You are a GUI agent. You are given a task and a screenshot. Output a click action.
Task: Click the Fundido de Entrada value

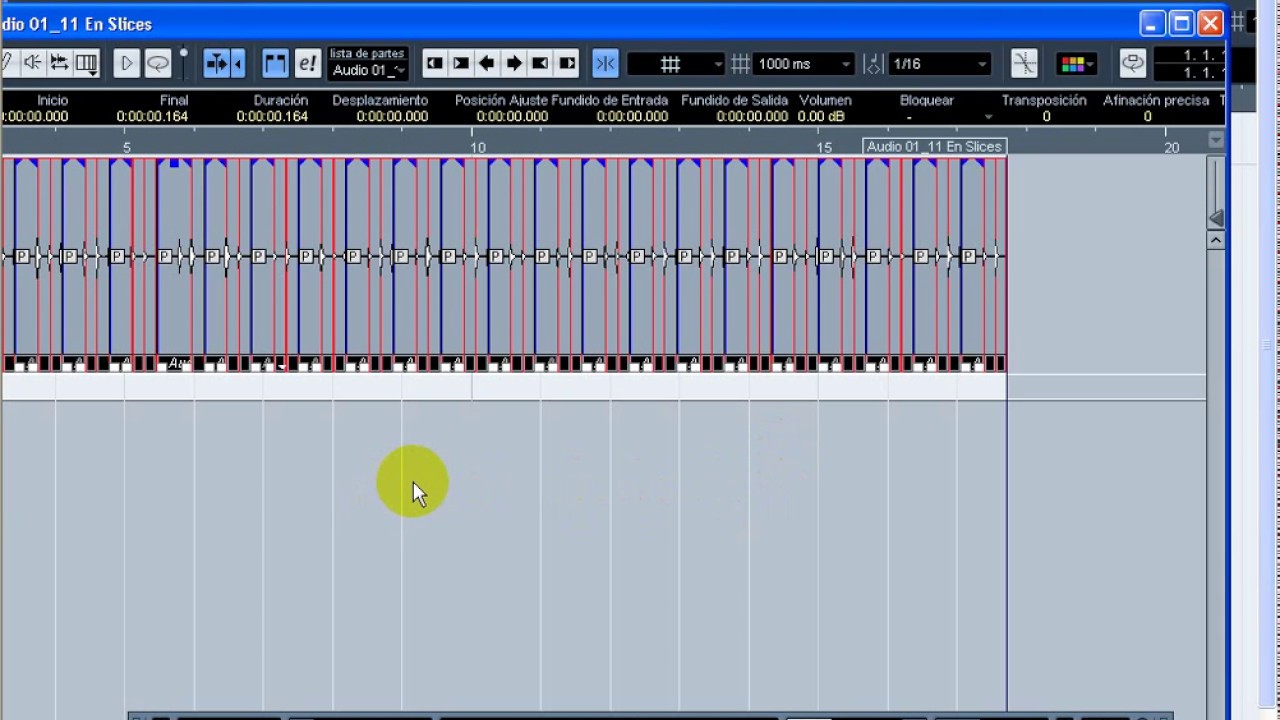pos(632,117)
